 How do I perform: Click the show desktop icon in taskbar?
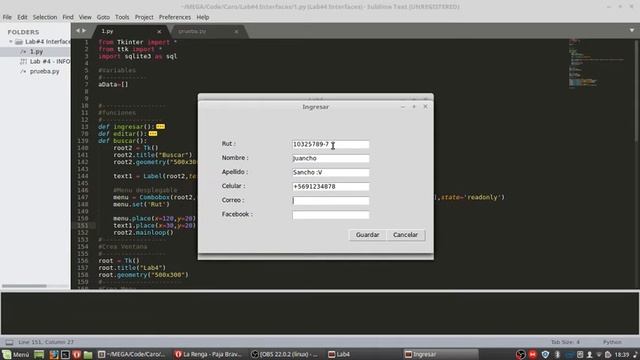point(39,354)
